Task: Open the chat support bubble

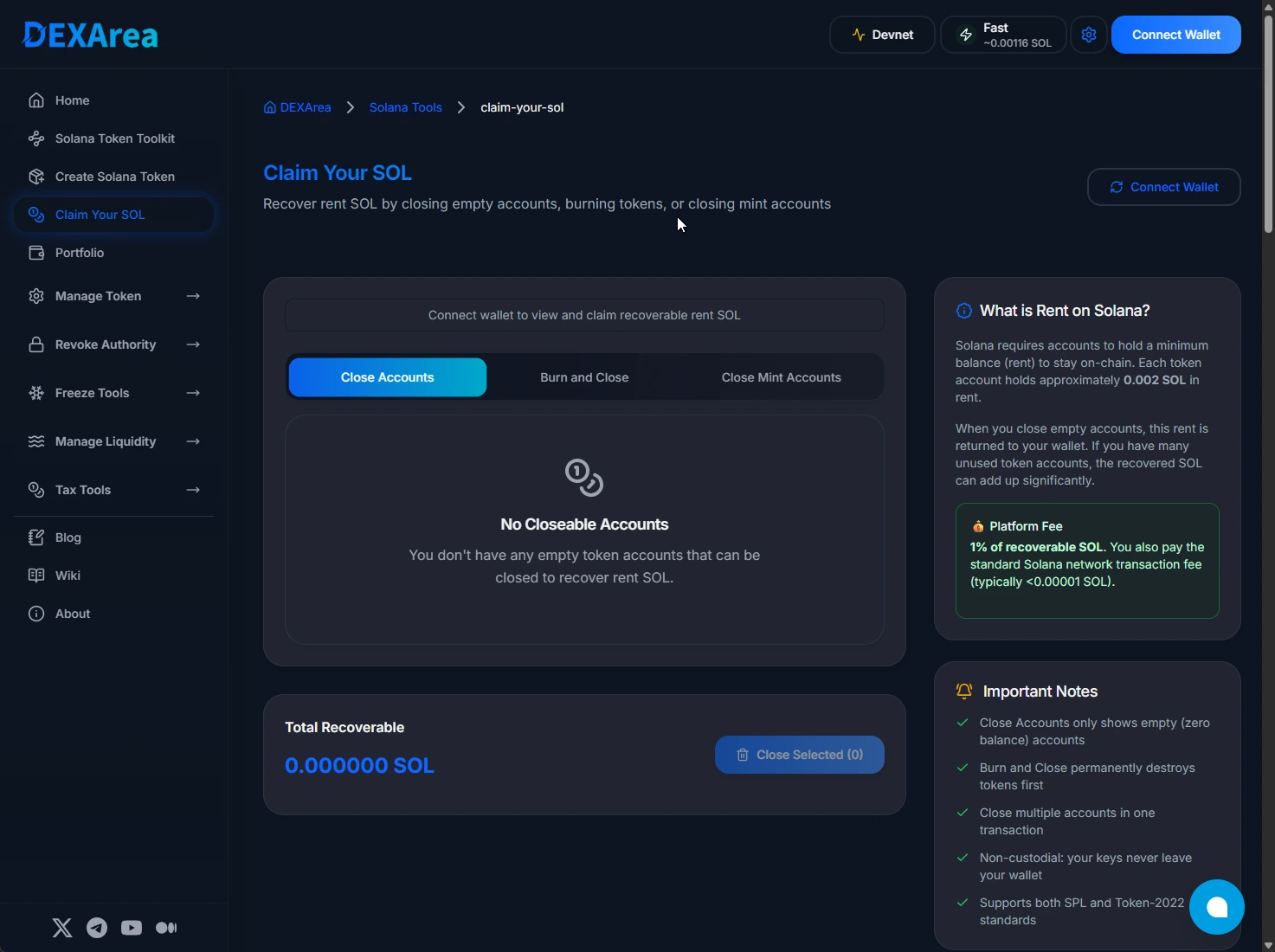Action: pos(1215,907)
